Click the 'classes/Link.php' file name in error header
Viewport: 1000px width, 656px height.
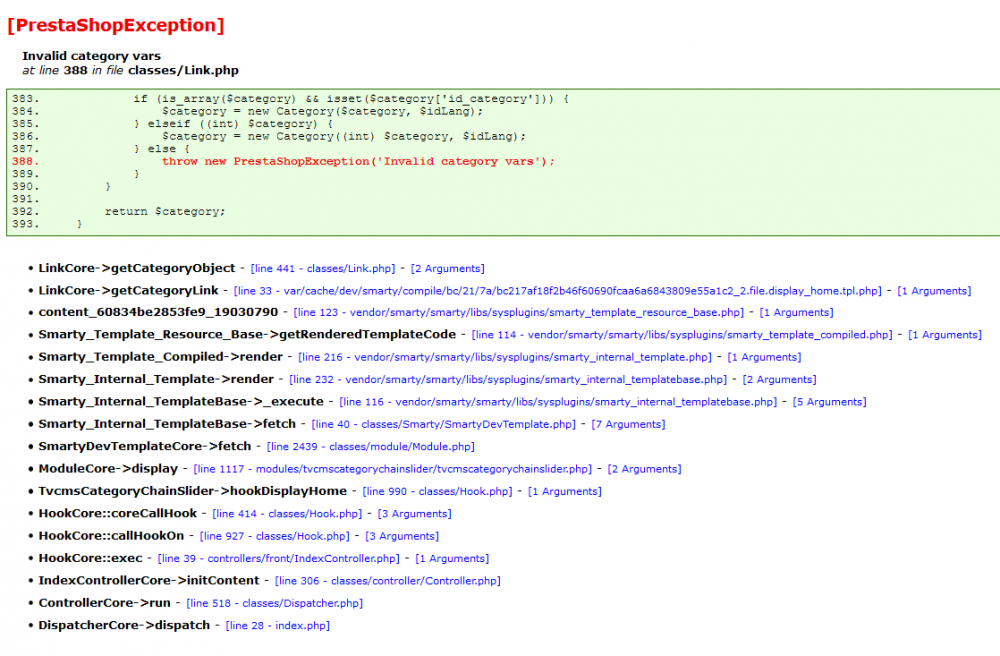(x=183, y=70)
